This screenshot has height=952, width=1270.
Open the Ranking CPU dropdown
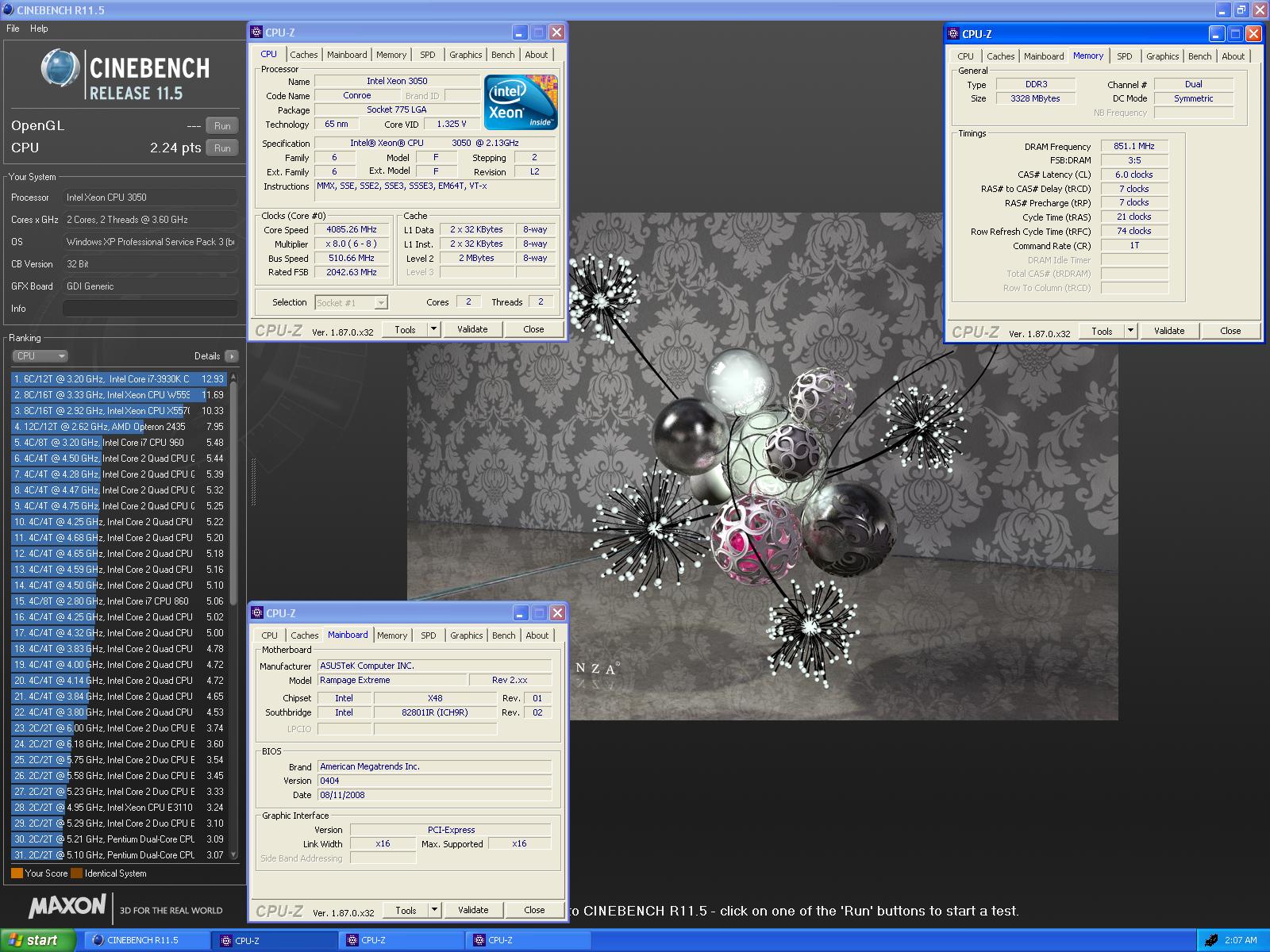(40, 356)
